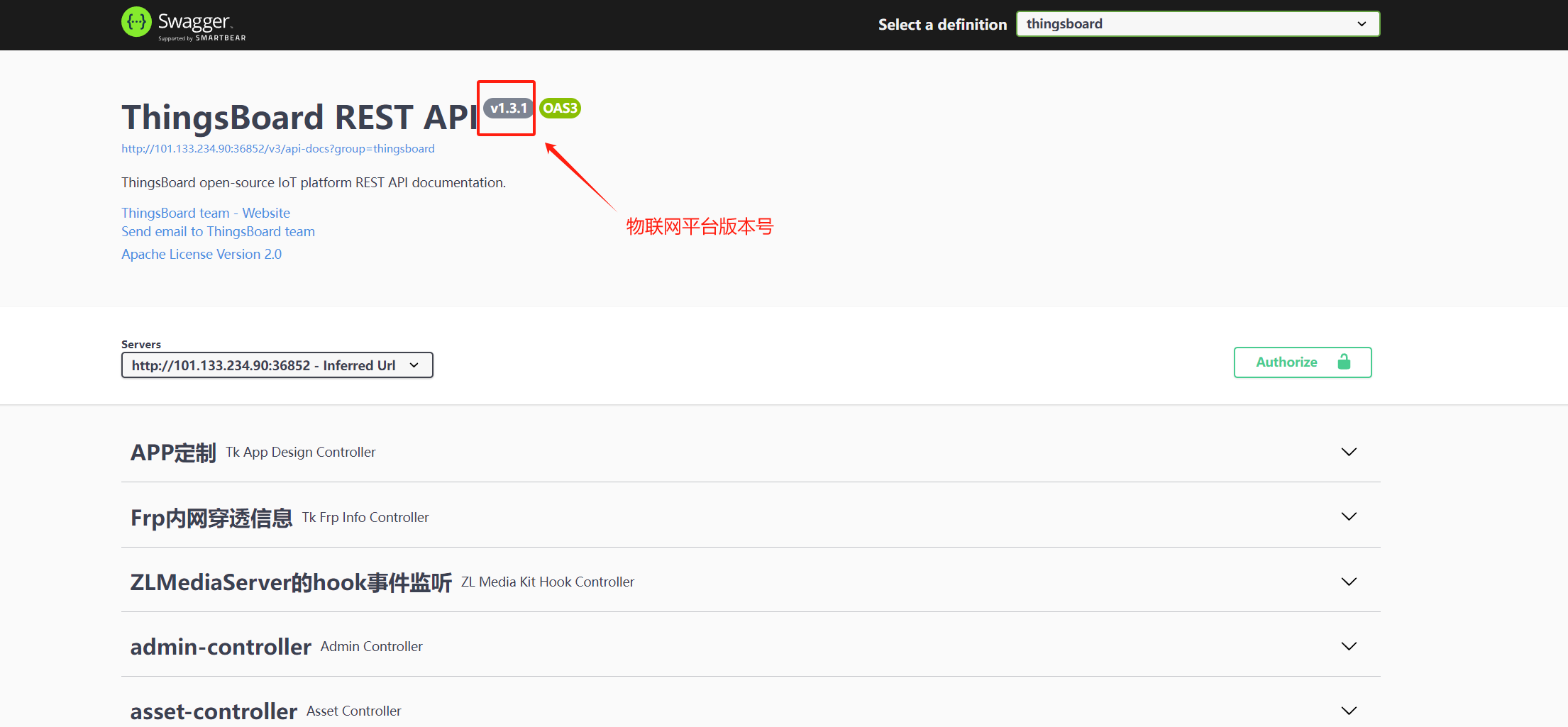Click the Frp内网穿透信息 tag title

(211, 518)
